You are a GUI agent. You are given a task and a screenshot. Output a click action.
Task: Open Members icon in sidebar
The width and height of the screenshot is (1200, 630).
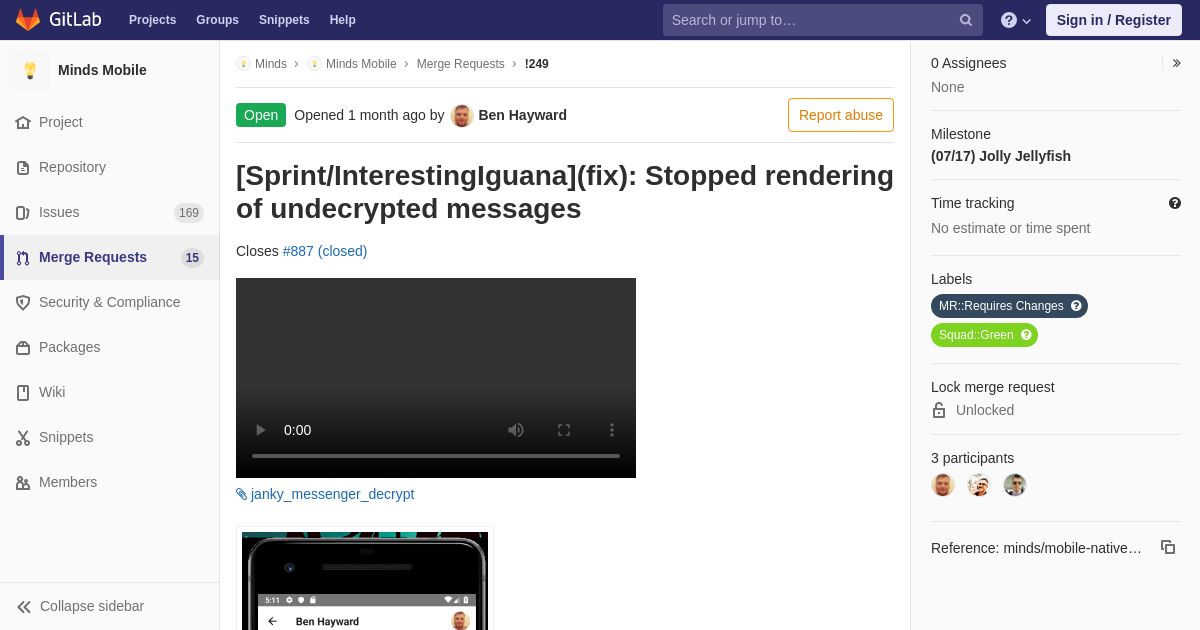click(23, 483)
